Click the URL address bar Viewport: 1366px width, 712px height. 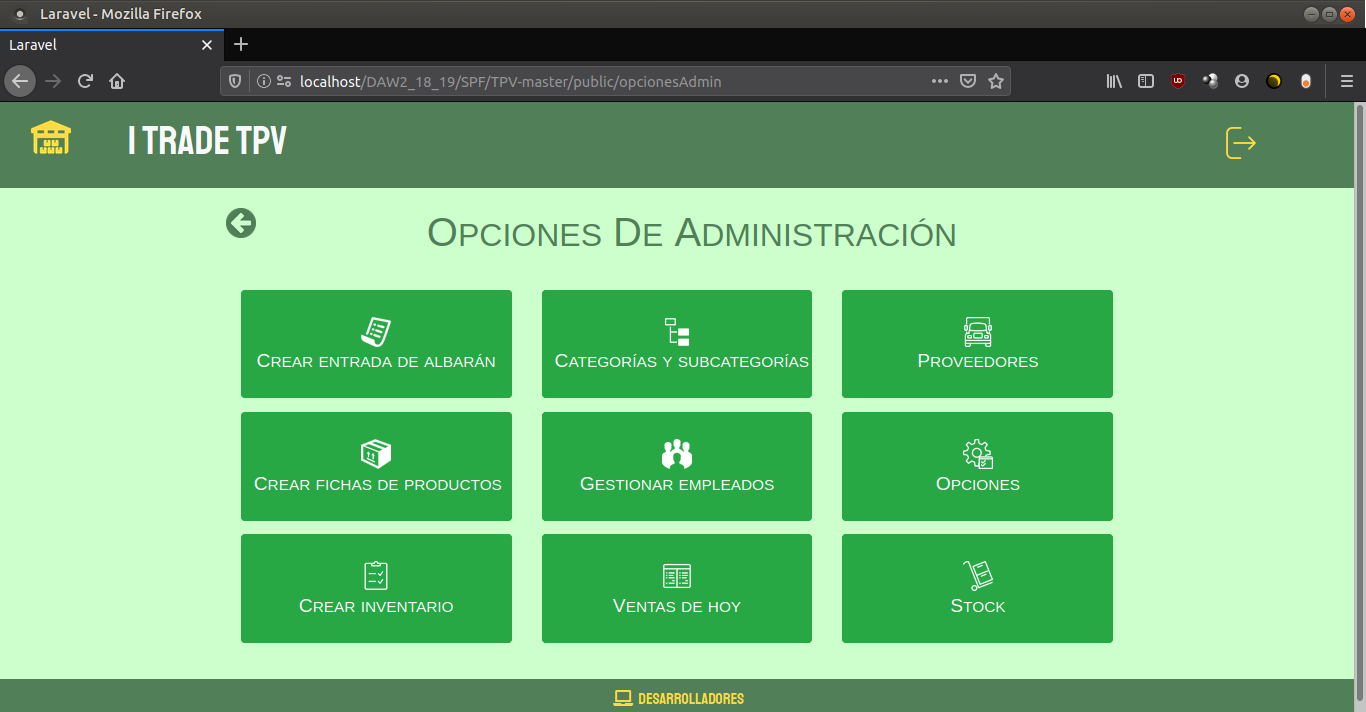600,82
